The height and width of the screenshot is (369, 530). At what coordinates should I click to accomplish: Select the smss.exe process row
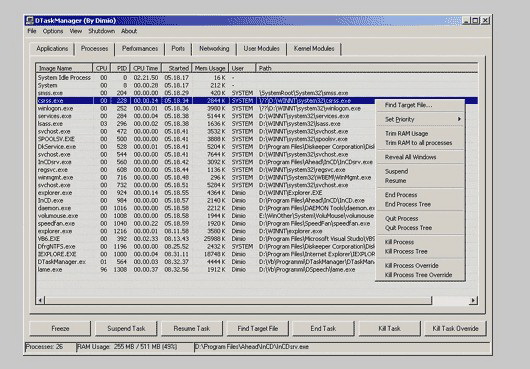pos(257,93)
